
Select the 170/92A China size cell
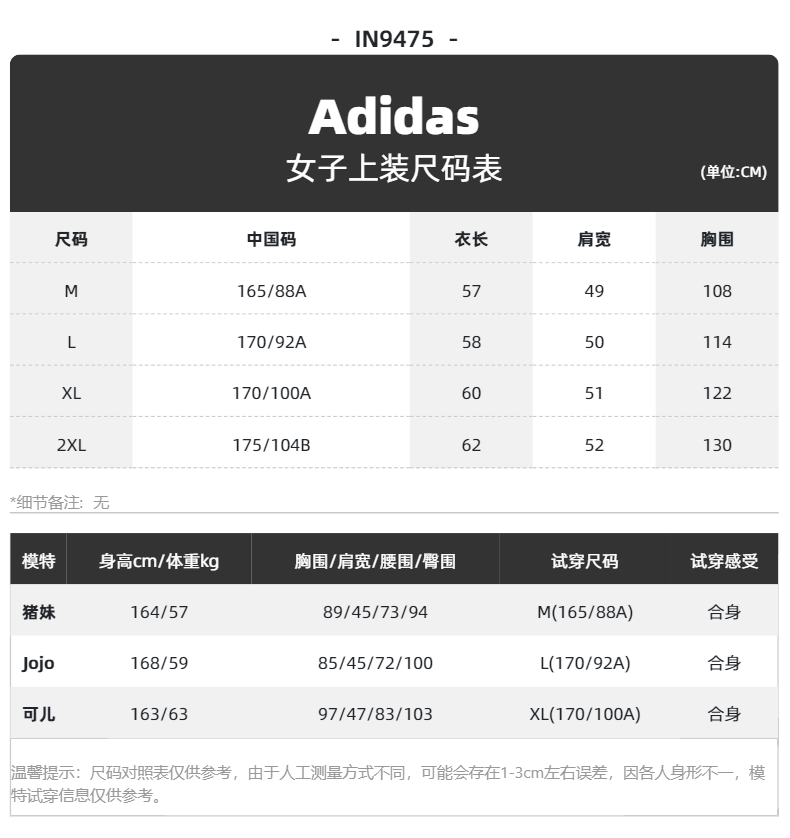272,342
